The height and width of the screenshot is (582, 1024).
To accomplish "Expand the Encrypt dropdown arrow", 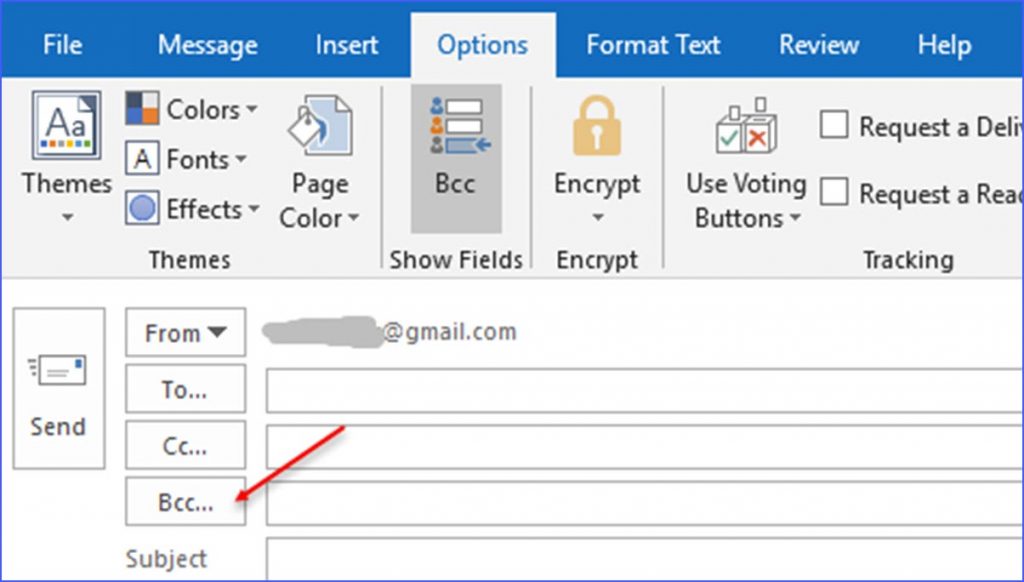I will (x=597, y=218).
